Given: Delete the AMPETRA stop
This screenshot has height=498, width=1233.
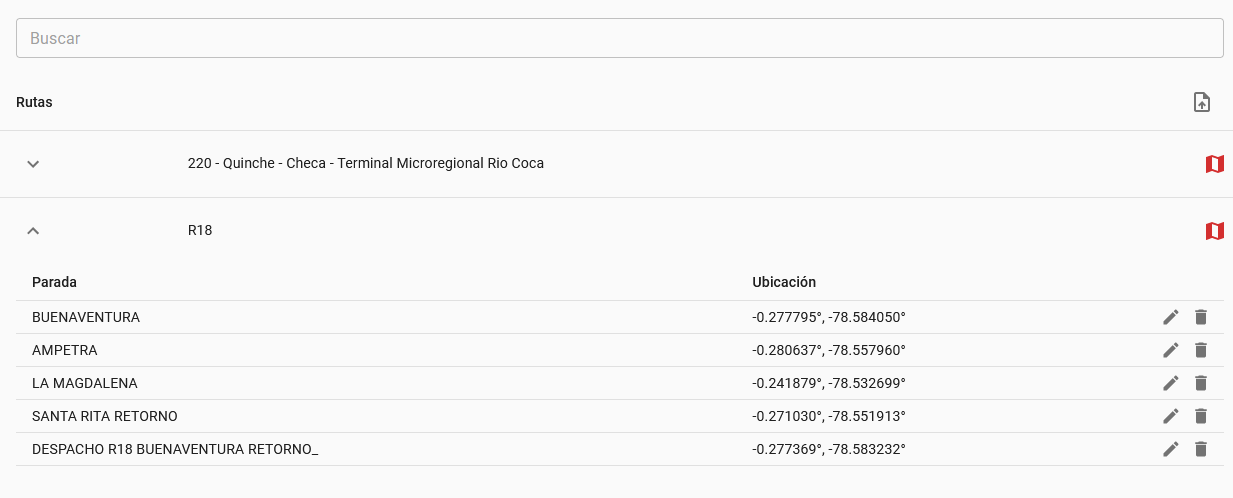Looking at the screenshot, I should 1201,350.
